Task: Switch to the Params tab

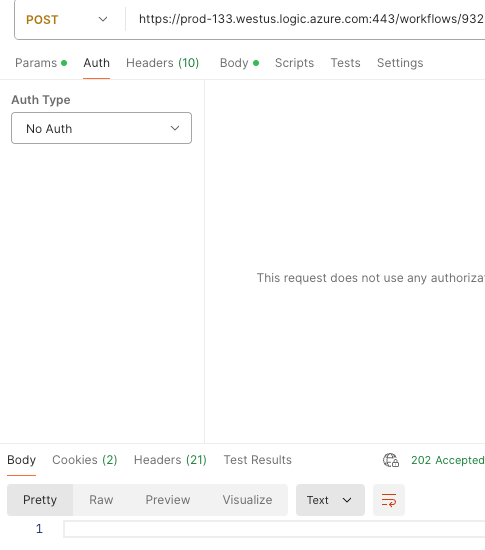Action: tap(41, 63)
